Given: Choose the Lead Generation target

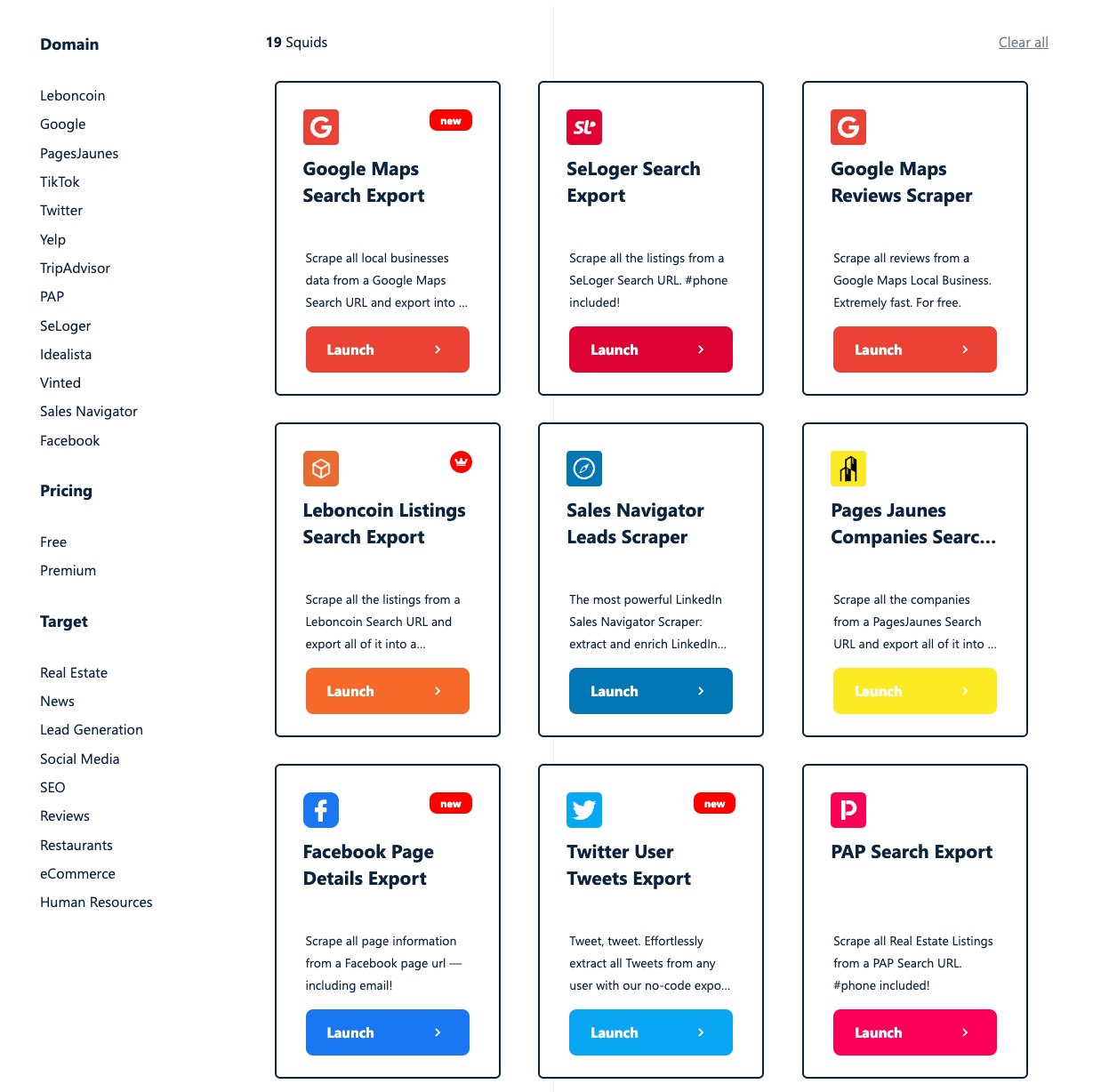Looking at the screenshot, I should (x=92, y=730).
